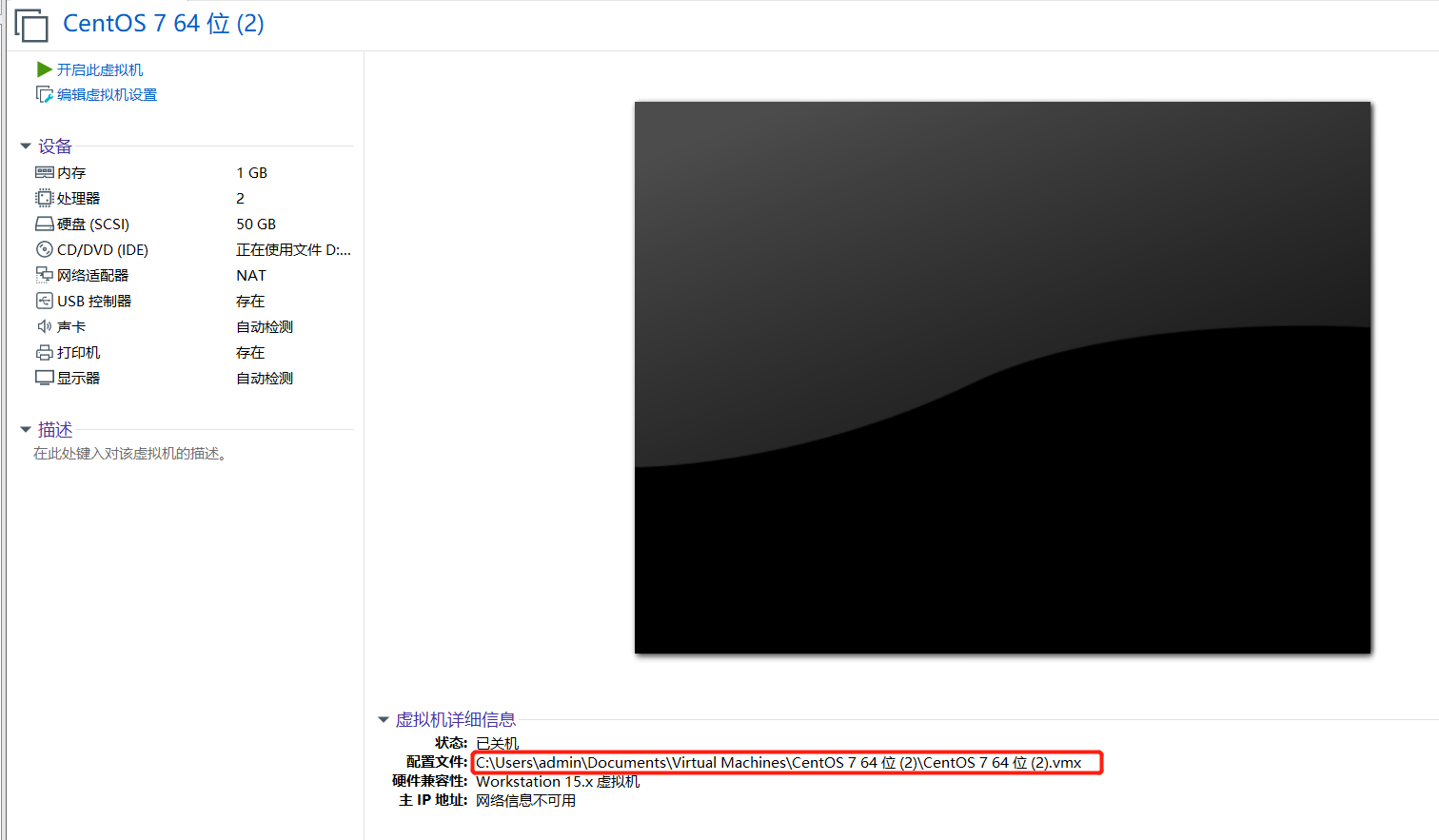Click the VM tab icon beside CentOS title
Image resolution: width=1439 pixels, height=840 pixels.
pyautogui.click(x=31, y=25)
